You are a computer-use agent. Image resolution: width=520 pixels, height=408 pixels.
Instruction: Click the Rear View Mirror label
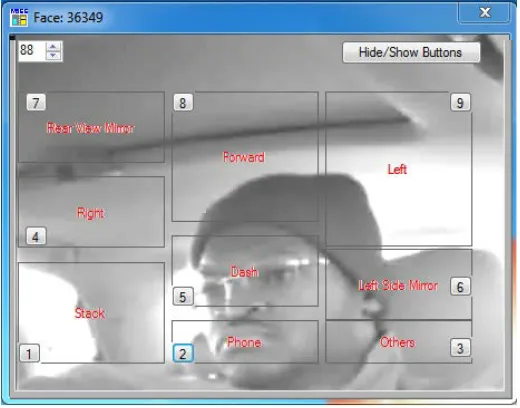click(90, 128)
